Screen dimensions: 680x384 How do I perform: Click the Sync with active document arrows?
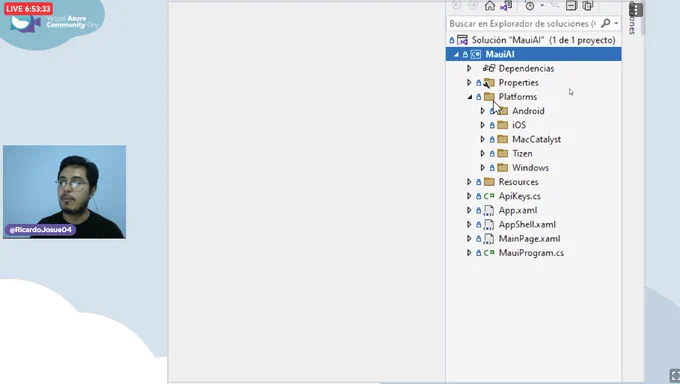click(555, 5)
